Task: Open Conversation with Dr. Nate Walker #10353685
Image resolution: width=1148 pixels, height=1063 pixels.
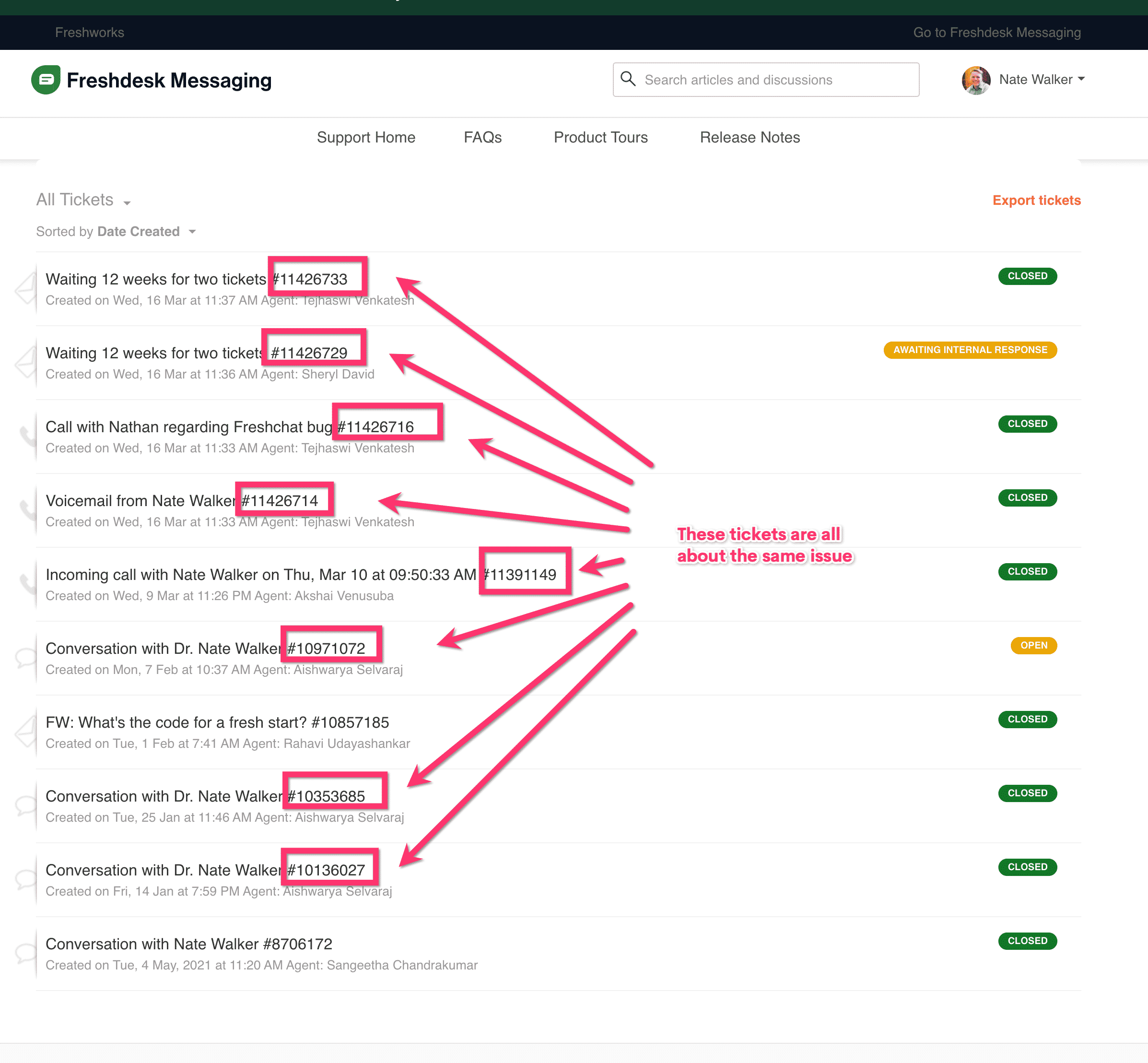Action: pyautogui.click(x=205, y=796)
